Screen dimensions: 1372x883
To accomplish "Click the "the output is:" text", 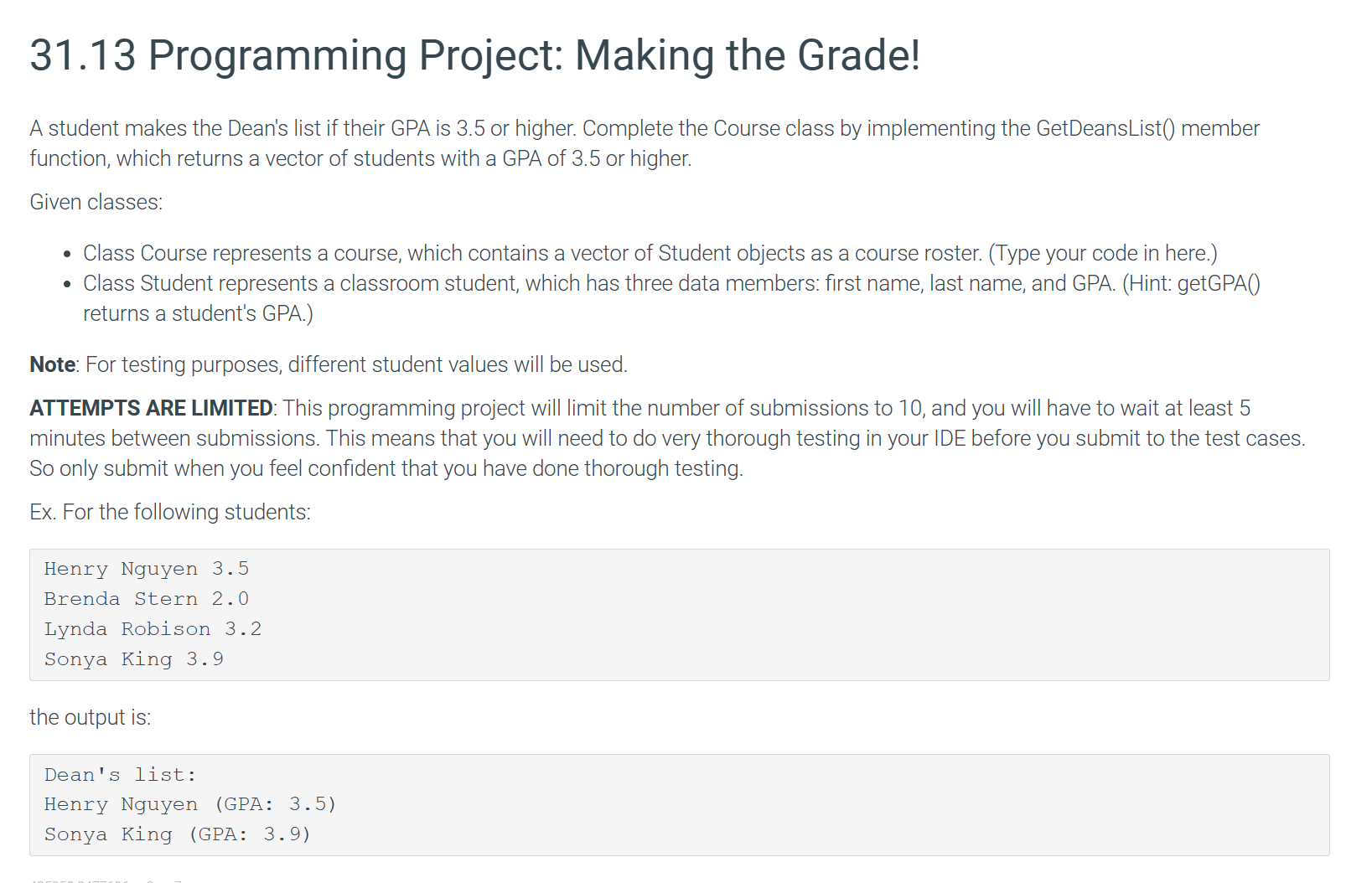I will pyautogui.click(x=91, y=717).
